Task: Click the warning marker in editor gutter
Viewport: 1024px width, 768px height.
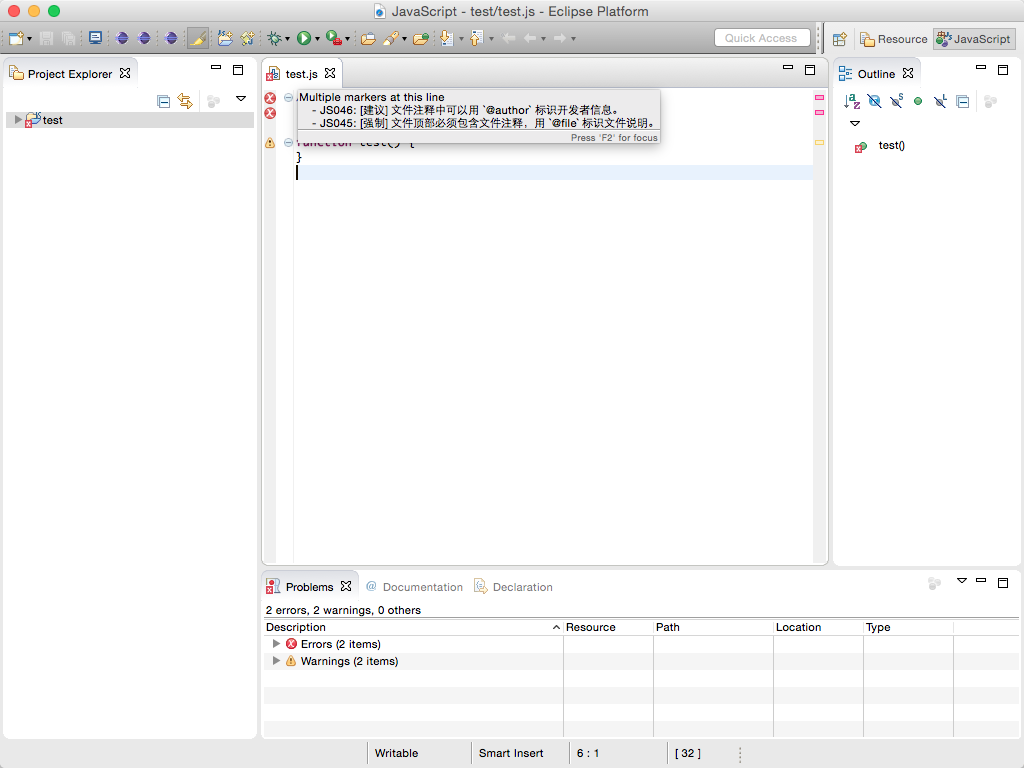Action: coord(270,143)
